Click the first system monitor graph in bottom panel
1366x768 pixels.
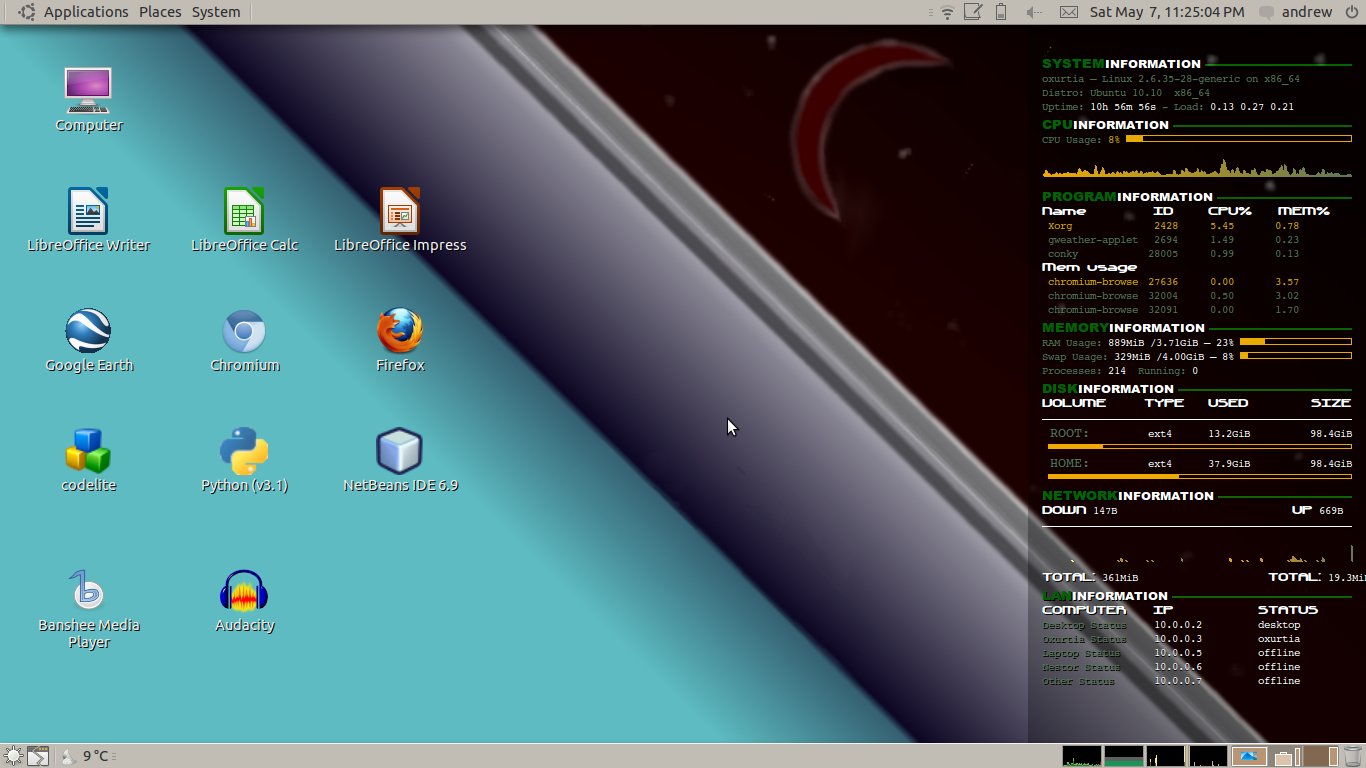[1082, 756]
